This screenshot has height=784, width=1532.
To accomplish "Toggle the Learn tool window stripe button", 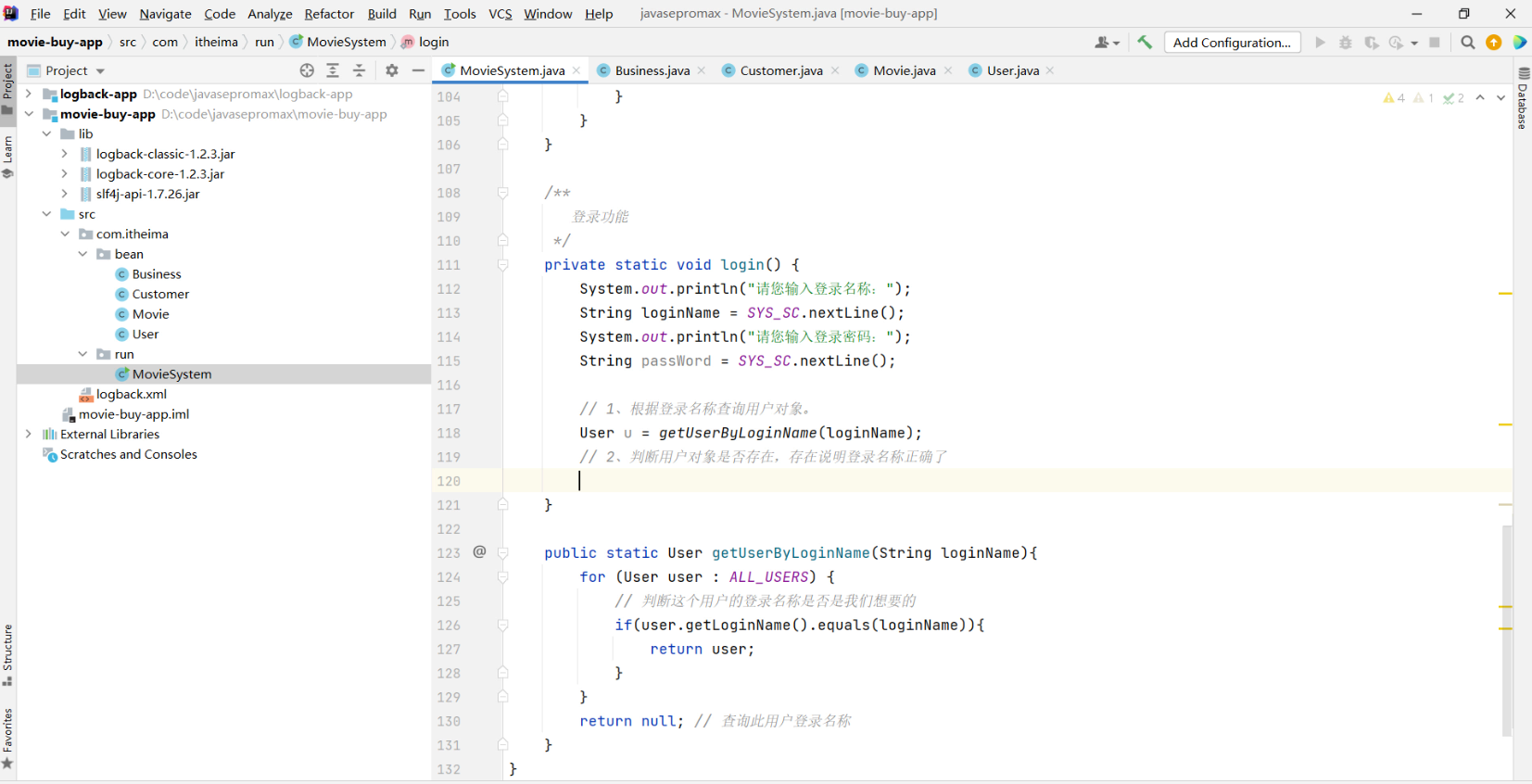I will 7,157.
